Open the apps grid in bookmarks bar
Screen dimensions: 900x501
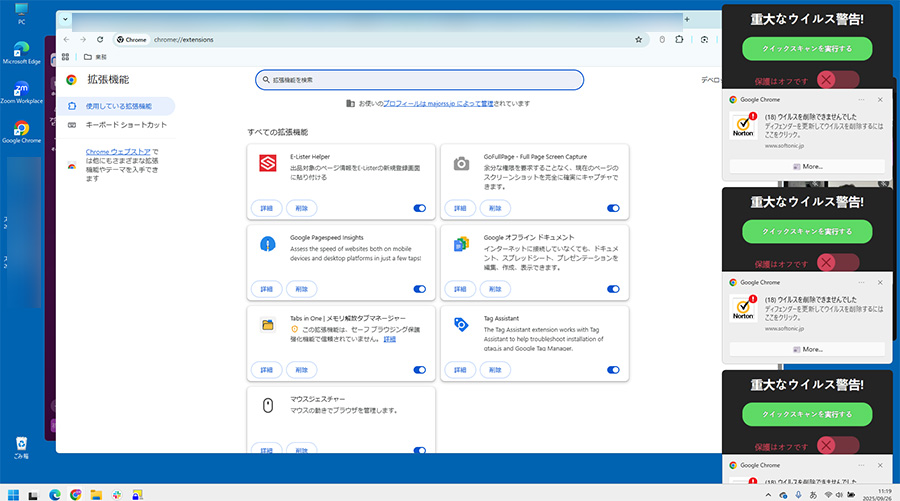pyautogui.click(x=66, y=57)
